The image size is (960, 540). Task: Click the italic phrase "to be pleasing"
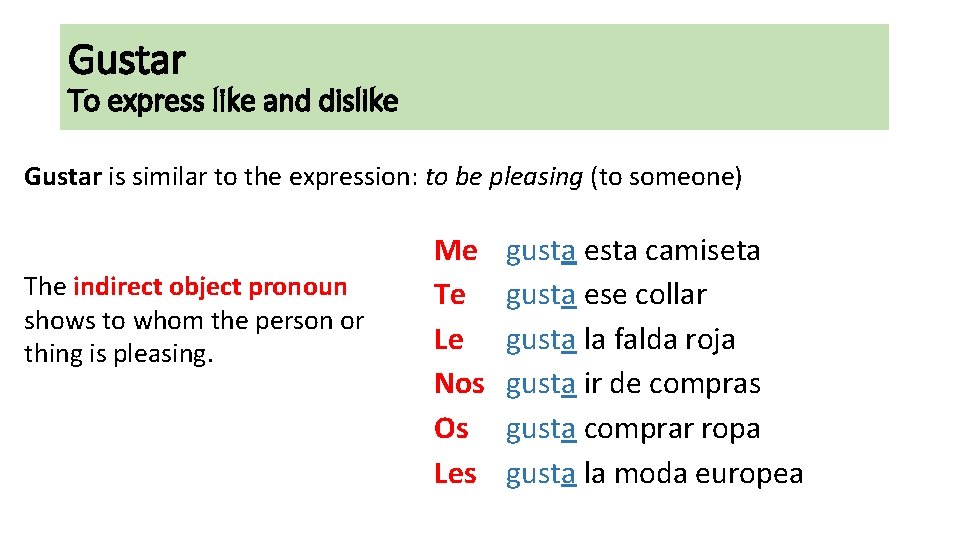pyautogui.click(x=503, y=178)
